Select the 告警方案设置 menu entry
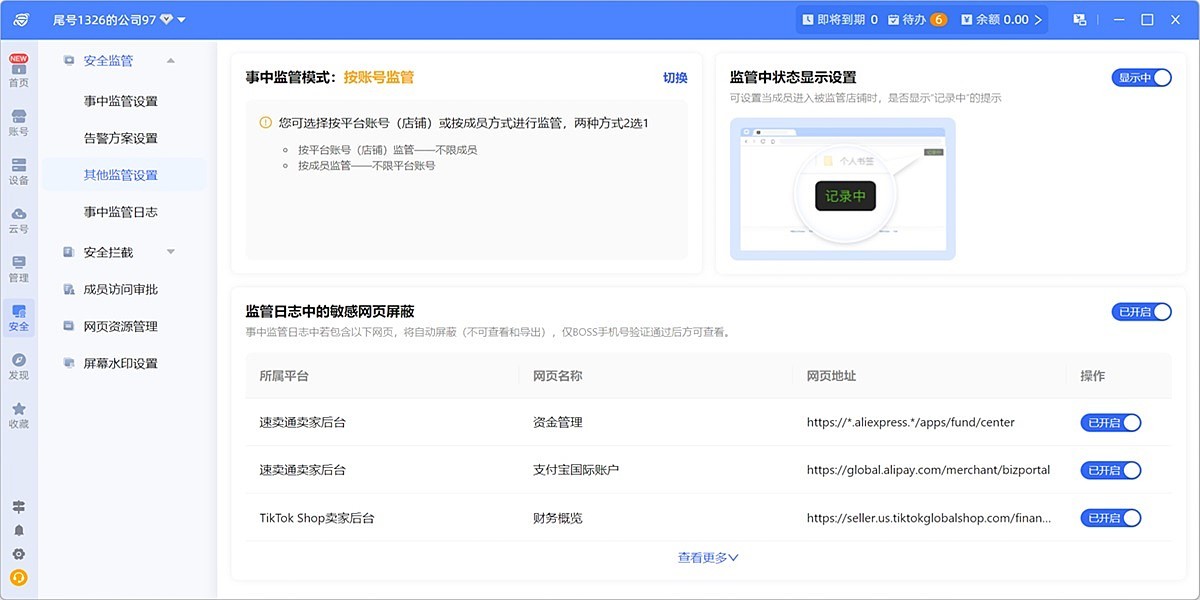The height and width of the screenshot is (600, 1200). point(119,138)
